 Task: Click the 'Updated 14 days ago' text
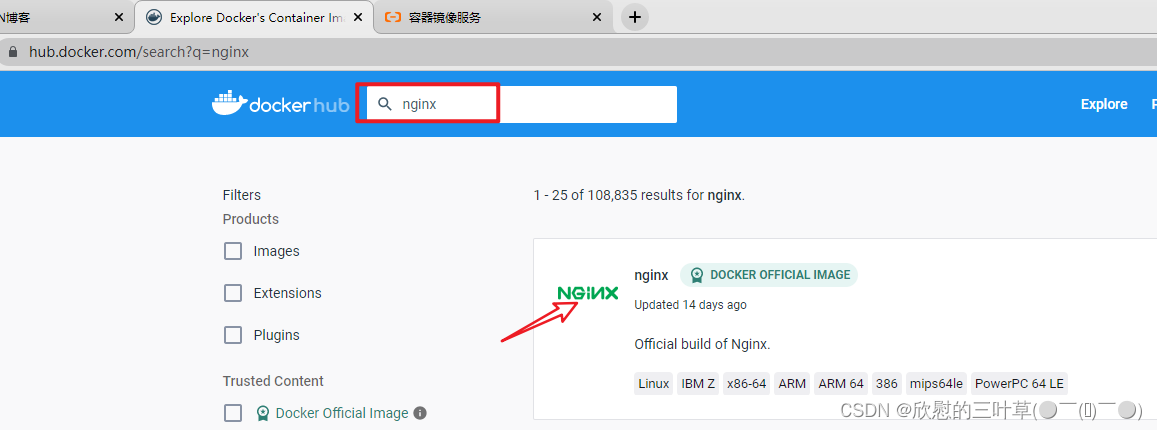tap(690, 305)
